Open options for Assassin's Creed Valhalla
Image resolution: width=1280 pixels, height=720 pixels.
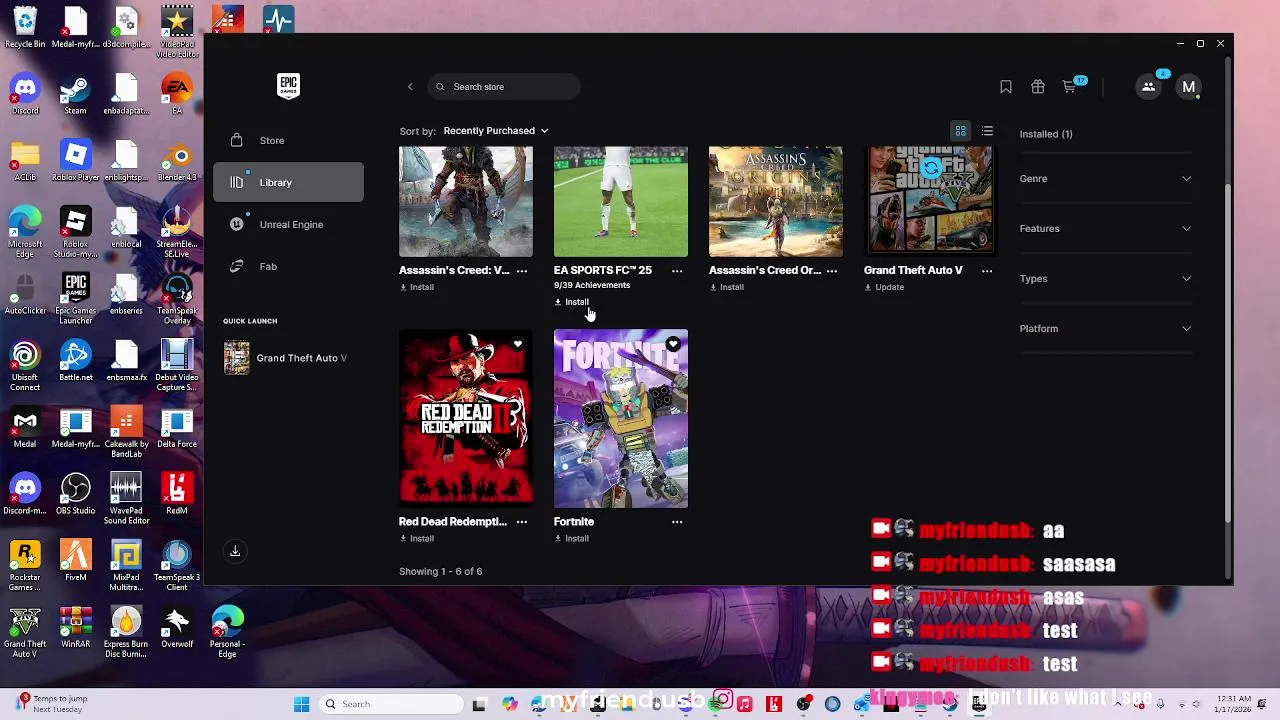click(x=522, y=271)
